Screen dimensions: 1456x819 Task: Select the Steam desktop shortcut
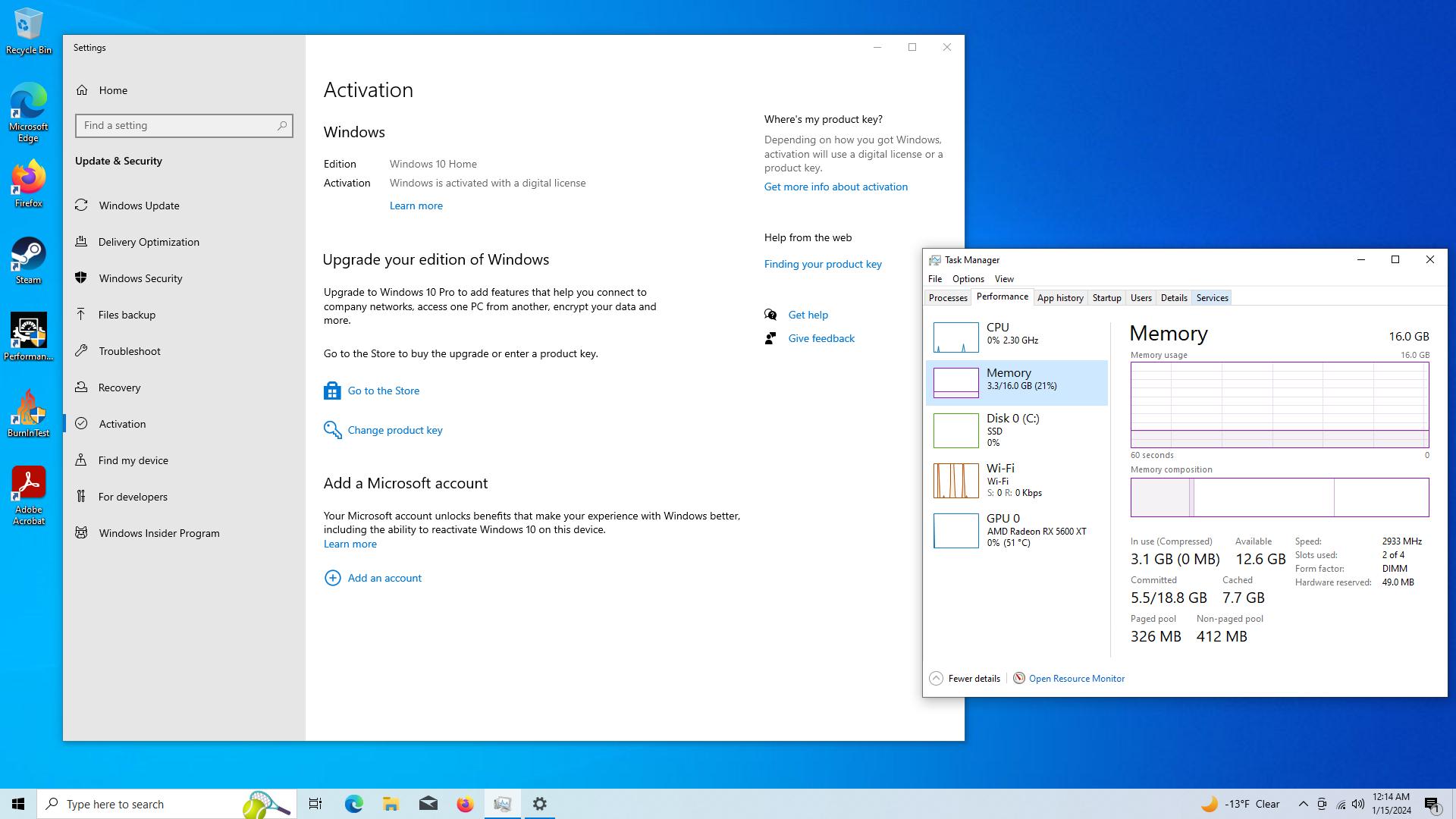[28, 260]
